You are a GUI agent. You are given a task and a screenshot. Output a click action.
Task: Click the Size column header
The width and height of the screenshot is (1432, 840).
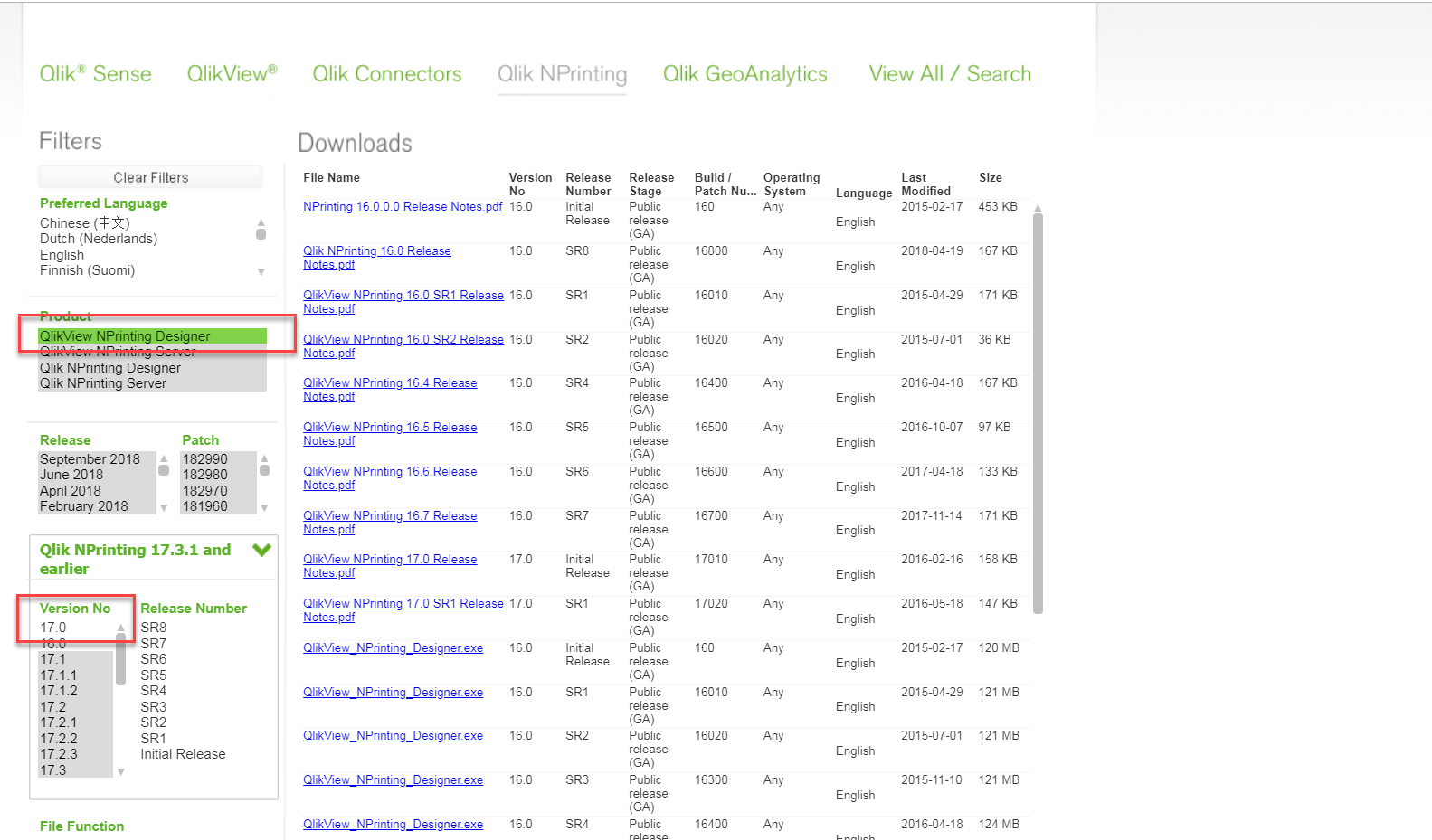(991, 178)
